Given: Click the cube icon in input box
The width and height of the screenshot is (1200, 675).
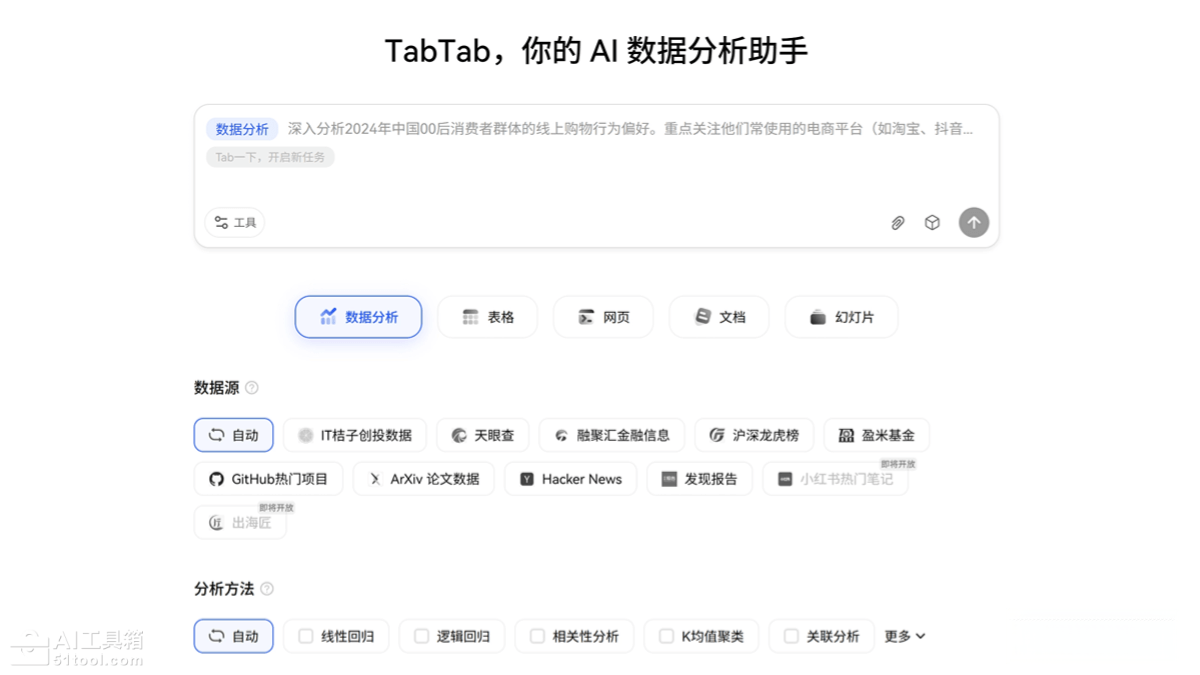Looking at the screenshot, I should 932,223.
